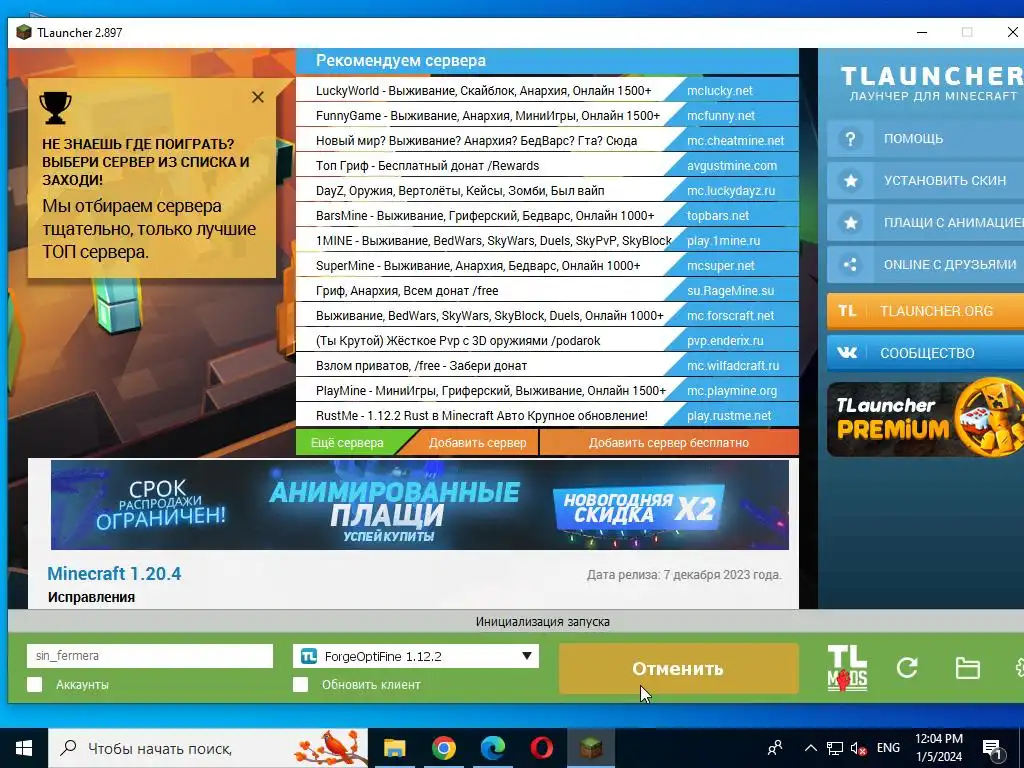Select server pvp.enderix.ru
1024x768 pixels.
click(x=547, y=341)
